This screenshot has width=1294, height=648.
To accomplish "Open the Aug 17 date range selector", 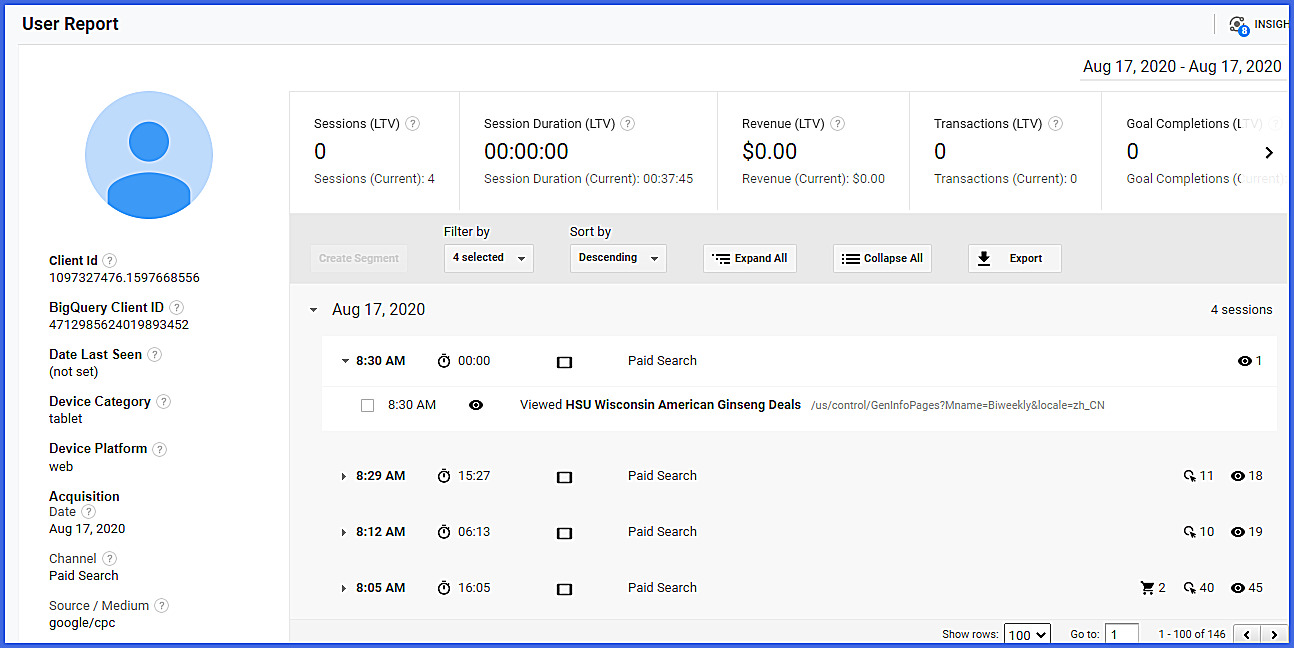I will click(x=1181, y=66).
